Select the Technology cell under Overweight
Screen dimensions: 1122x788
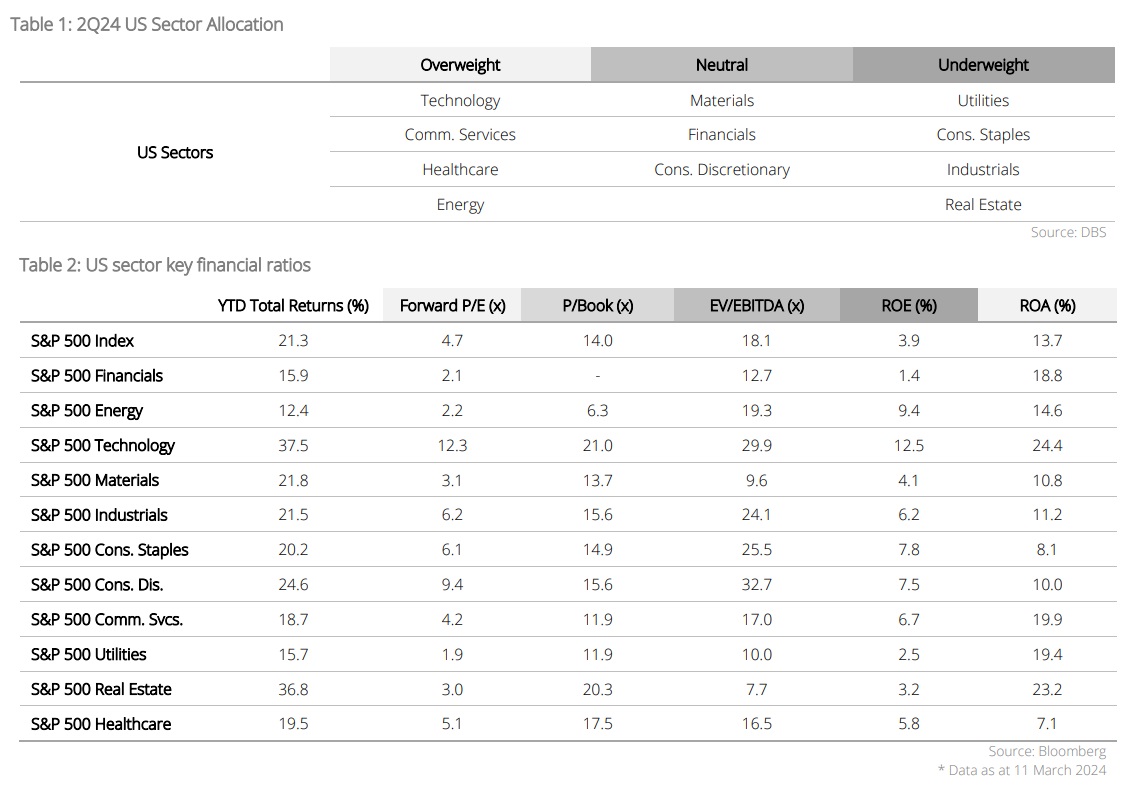(x=460, y=100)
